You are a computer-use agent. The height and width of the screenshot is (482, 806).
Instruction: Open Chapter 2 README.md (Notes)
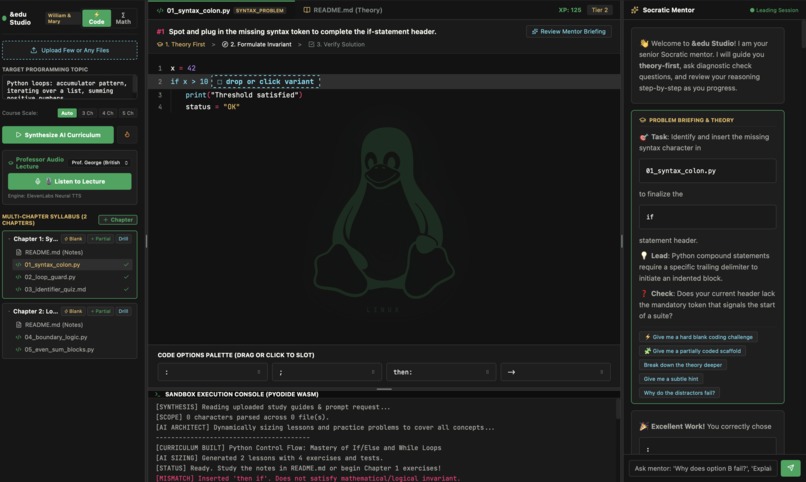tap(53, 325)
